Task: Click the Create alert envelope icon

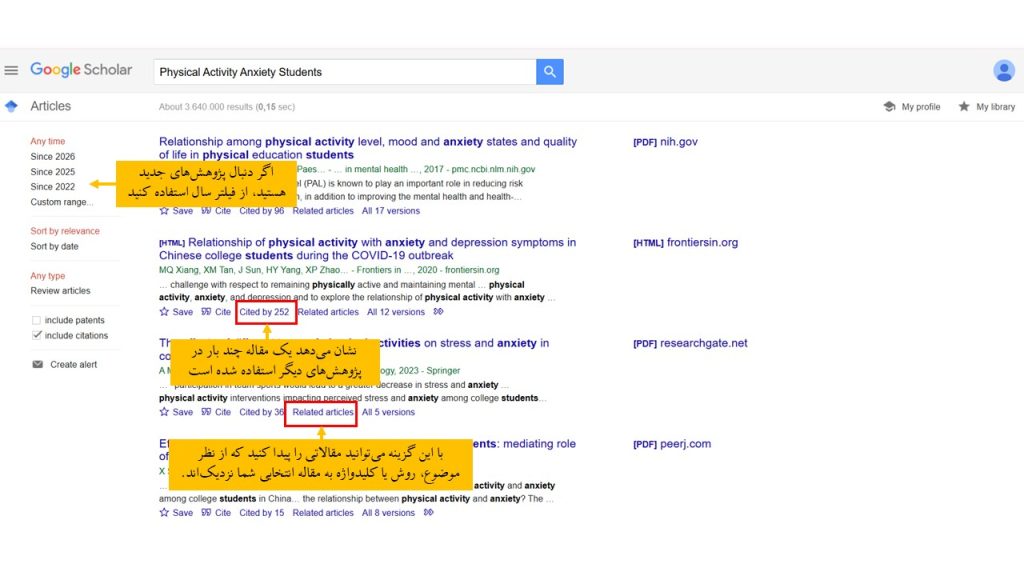Action: [x=37, y=364]
